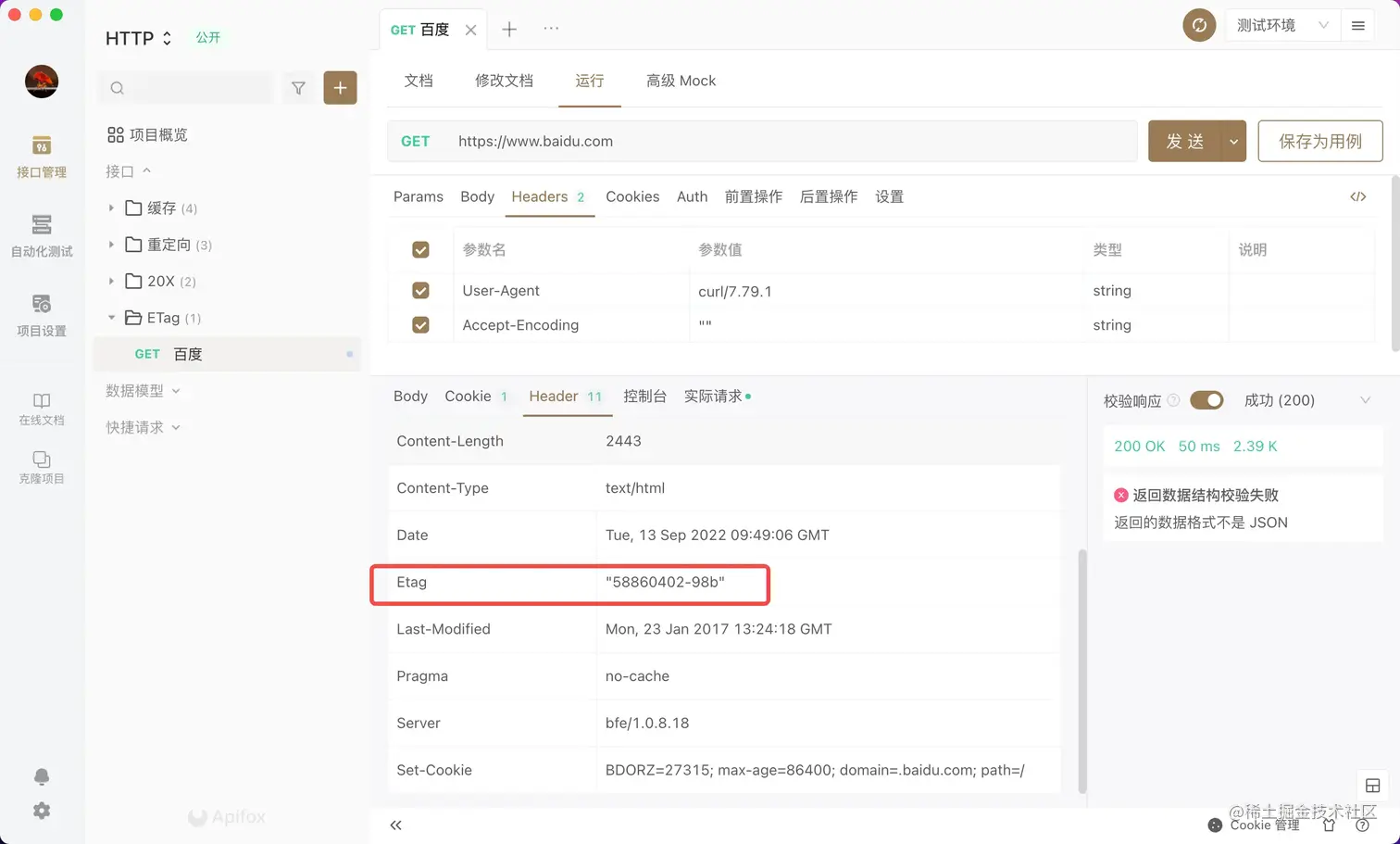The height and width of the screenshot is (844, 1400).
Task: Open the 控制台 tab
Action: pos(644,397)
